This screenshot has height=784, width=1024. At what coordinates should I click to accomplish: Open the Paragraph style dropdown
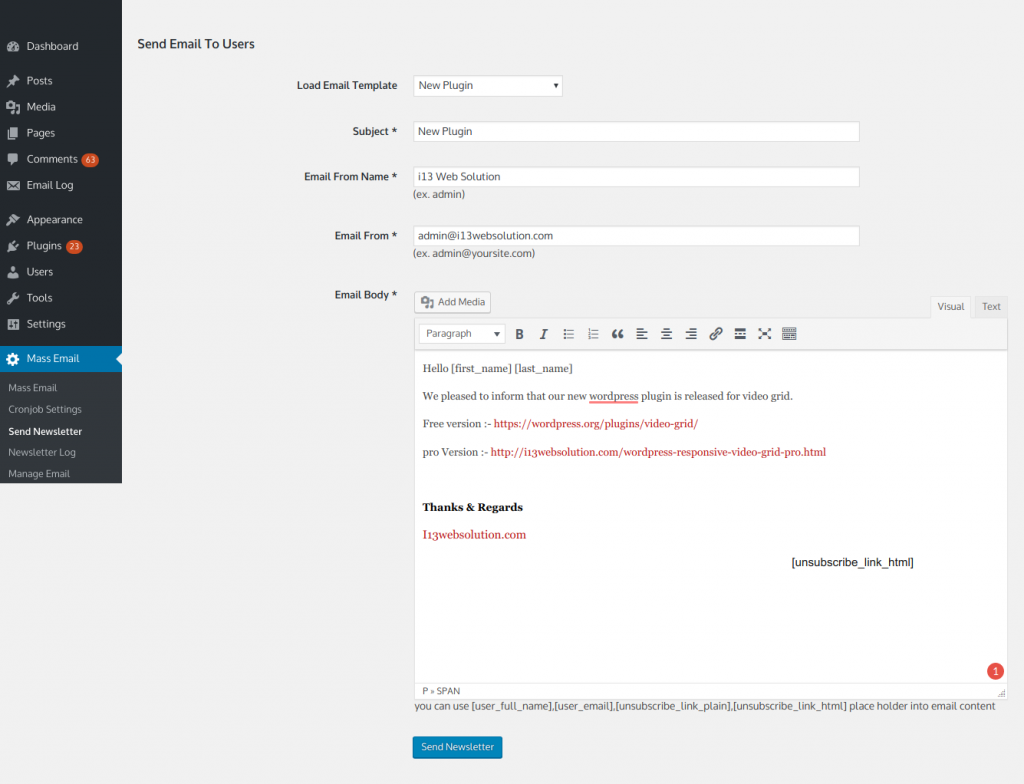460,333
